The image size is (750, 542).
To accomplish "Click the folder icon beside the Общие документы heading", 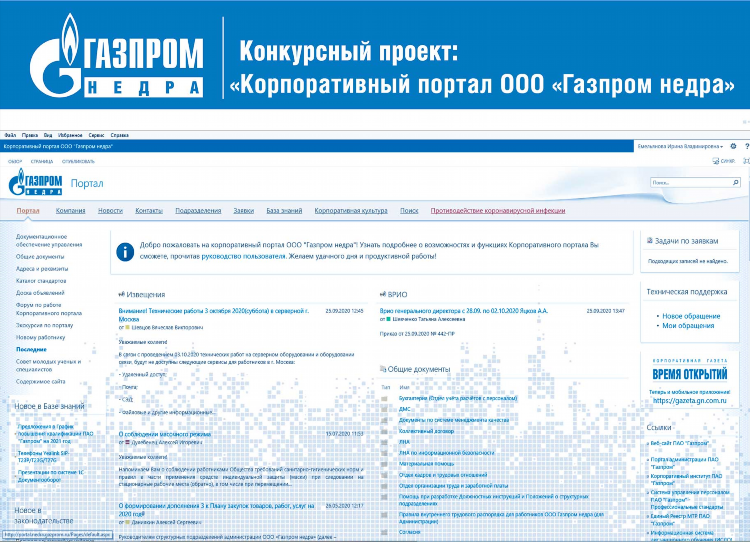I will tap(383, 369).
